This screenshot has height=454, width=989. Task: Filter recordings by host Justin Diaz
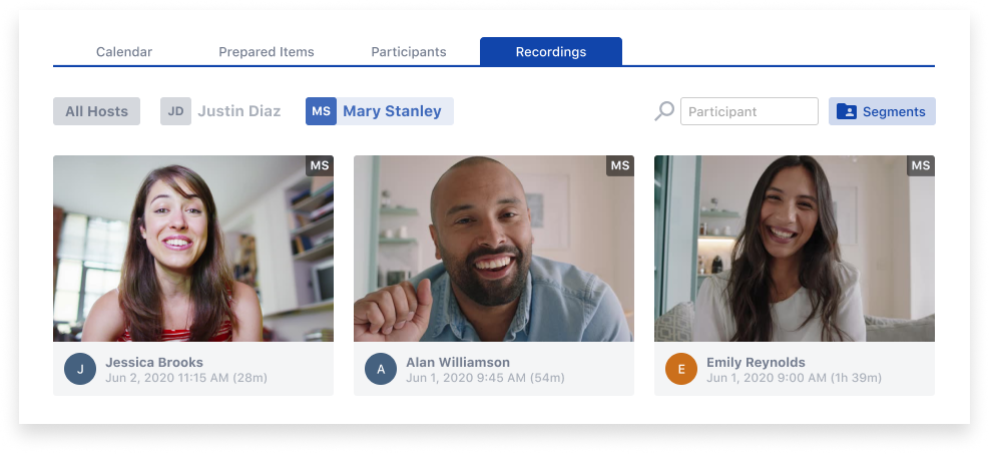[x=221, y=111]
